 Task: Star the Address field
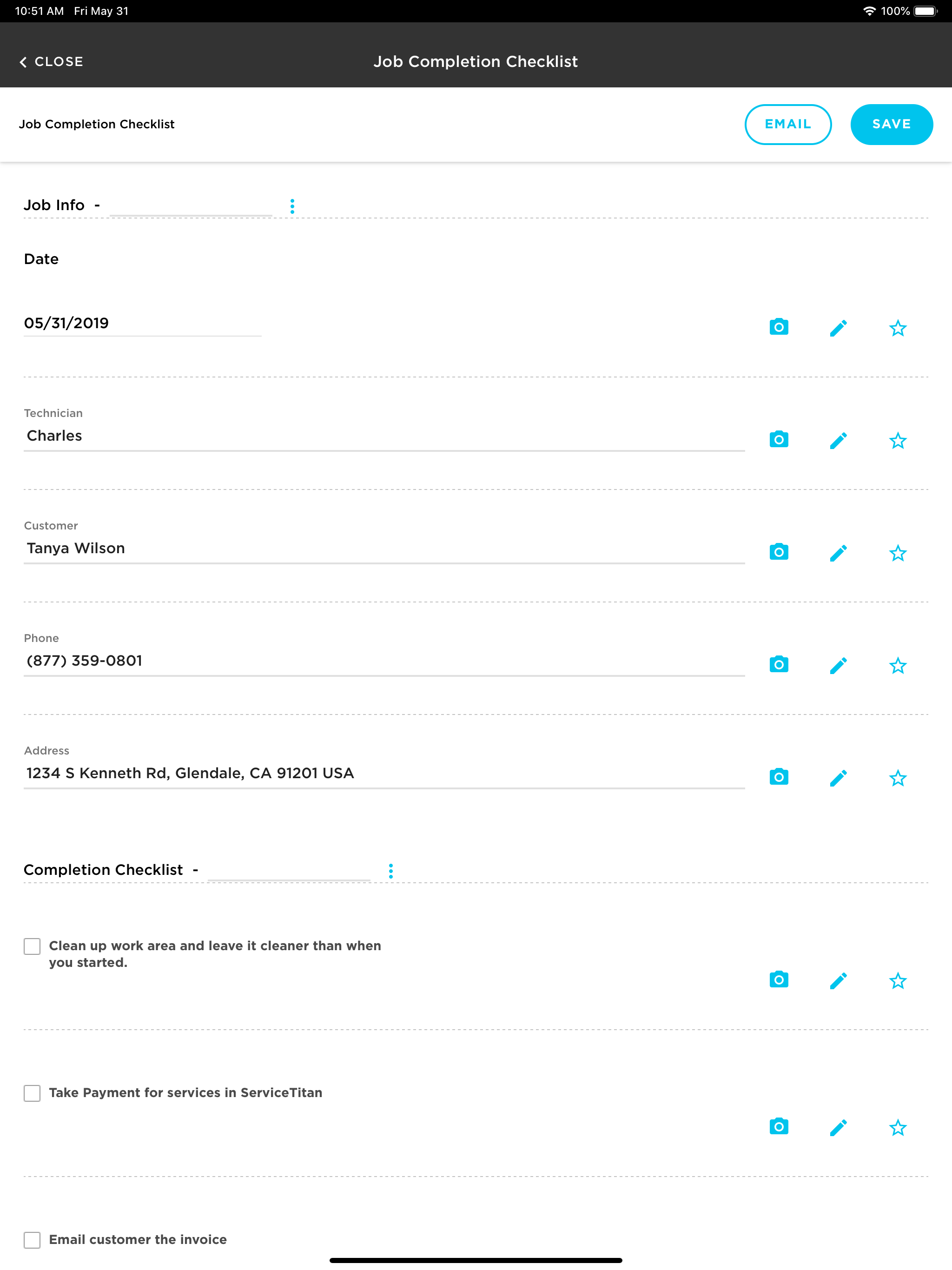(x=898, y=778)
